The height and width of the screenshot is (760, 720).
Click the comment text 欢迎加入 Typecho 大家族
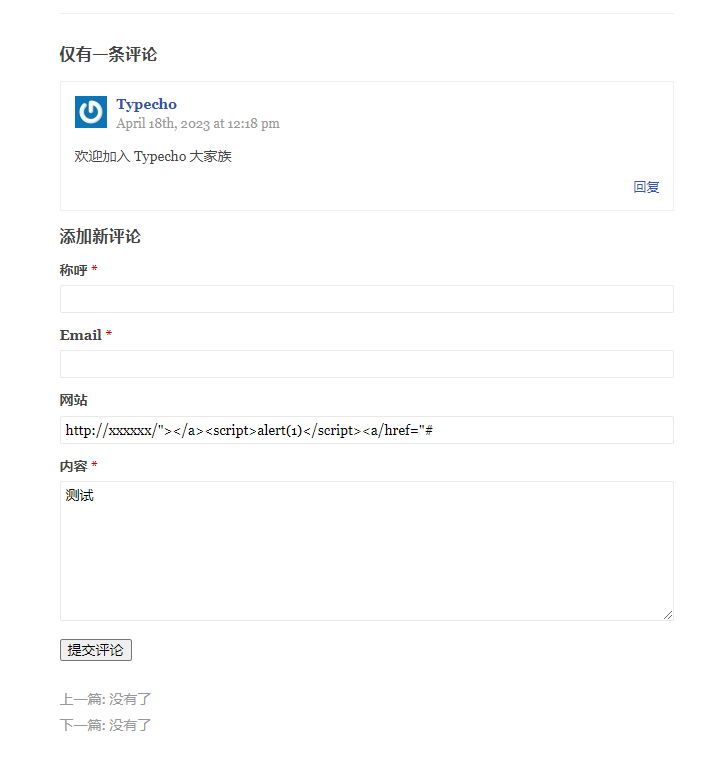tap(153, 157)
